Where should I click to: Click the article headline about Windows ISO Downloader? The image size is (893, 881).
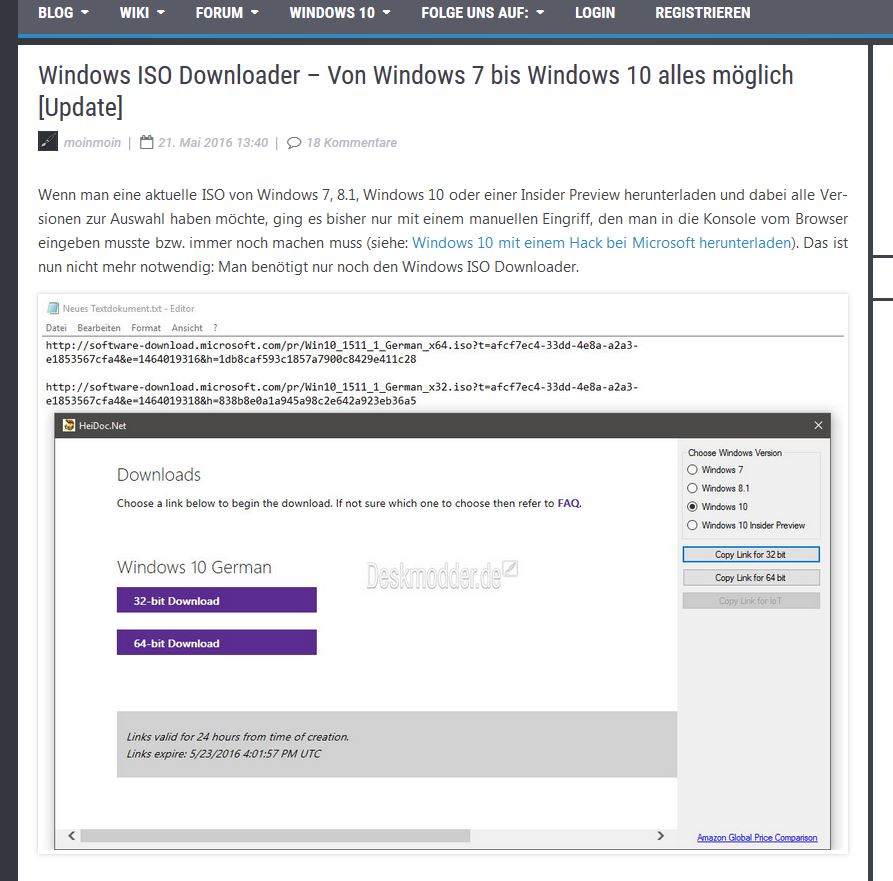click(416, 91)
